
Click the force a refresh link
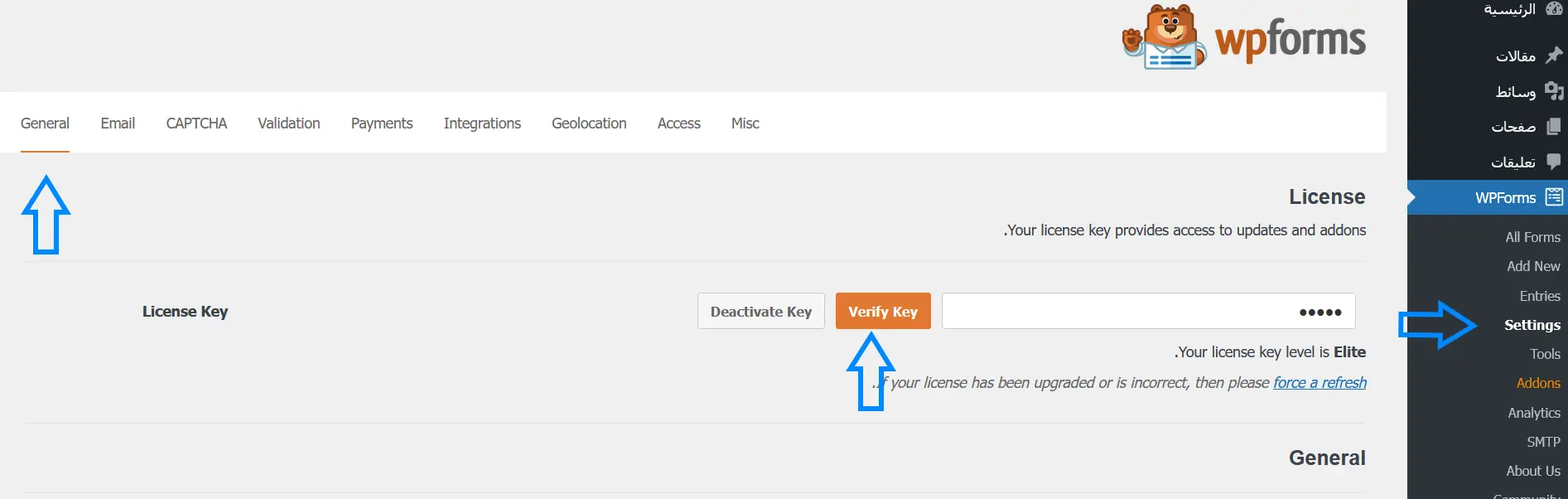pyautogui.click(x=1320, y=383)
